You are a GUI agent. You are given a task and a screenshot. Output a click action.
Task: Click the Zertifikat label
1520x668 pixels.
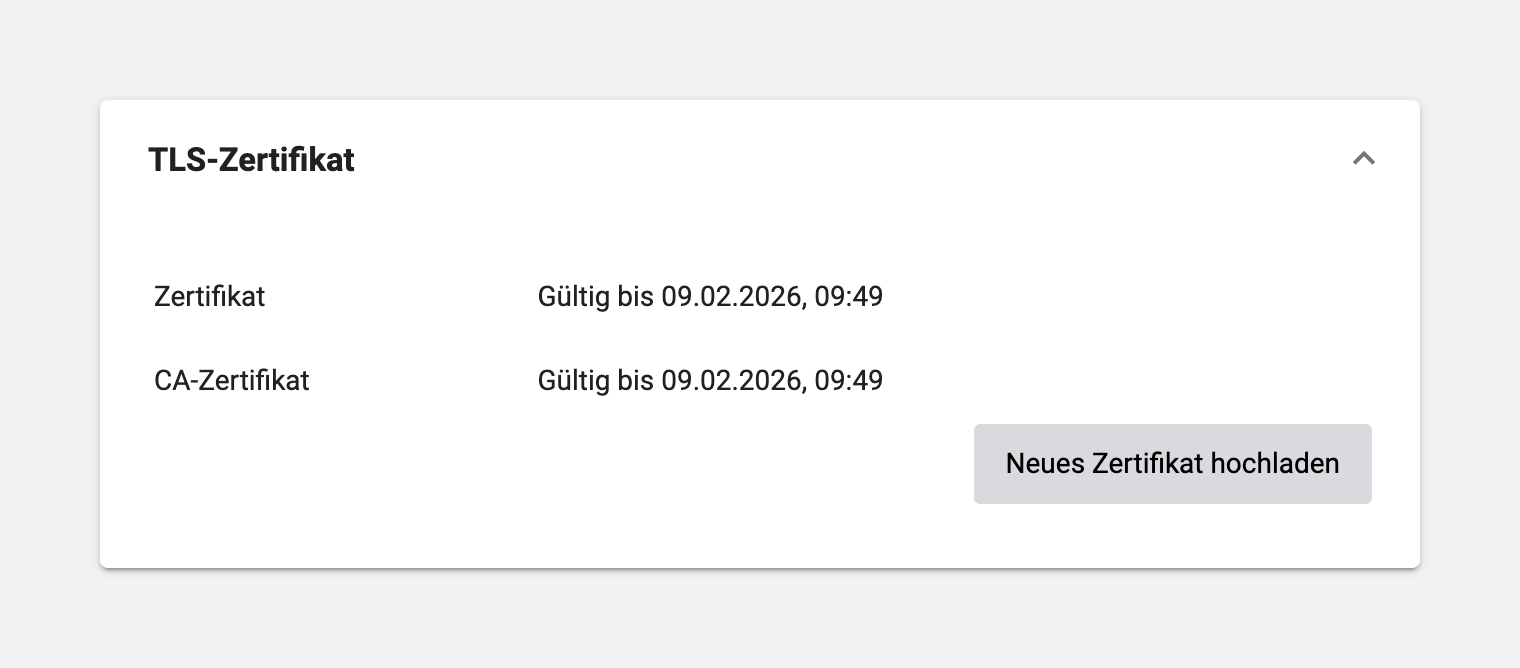(x=209, y=296)
